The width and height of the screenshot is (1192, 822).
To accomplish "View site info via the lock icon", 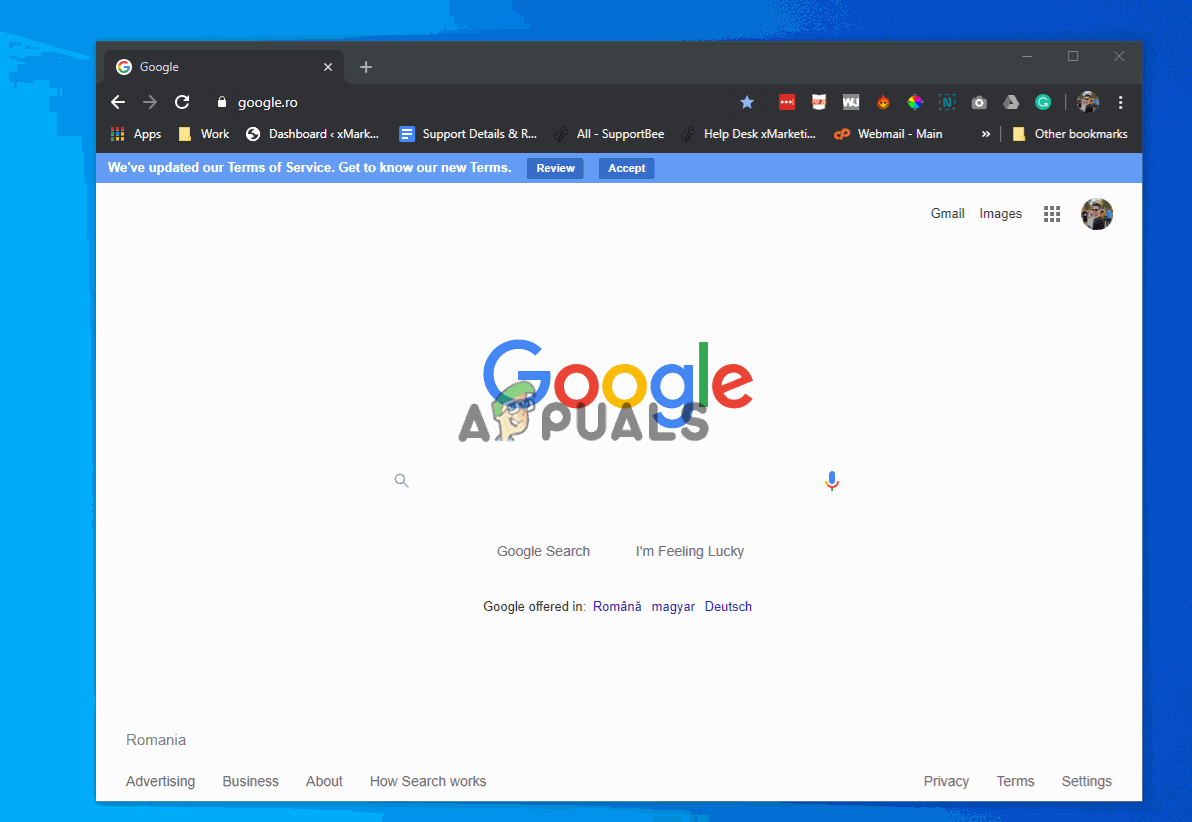I will click(222, 102).
